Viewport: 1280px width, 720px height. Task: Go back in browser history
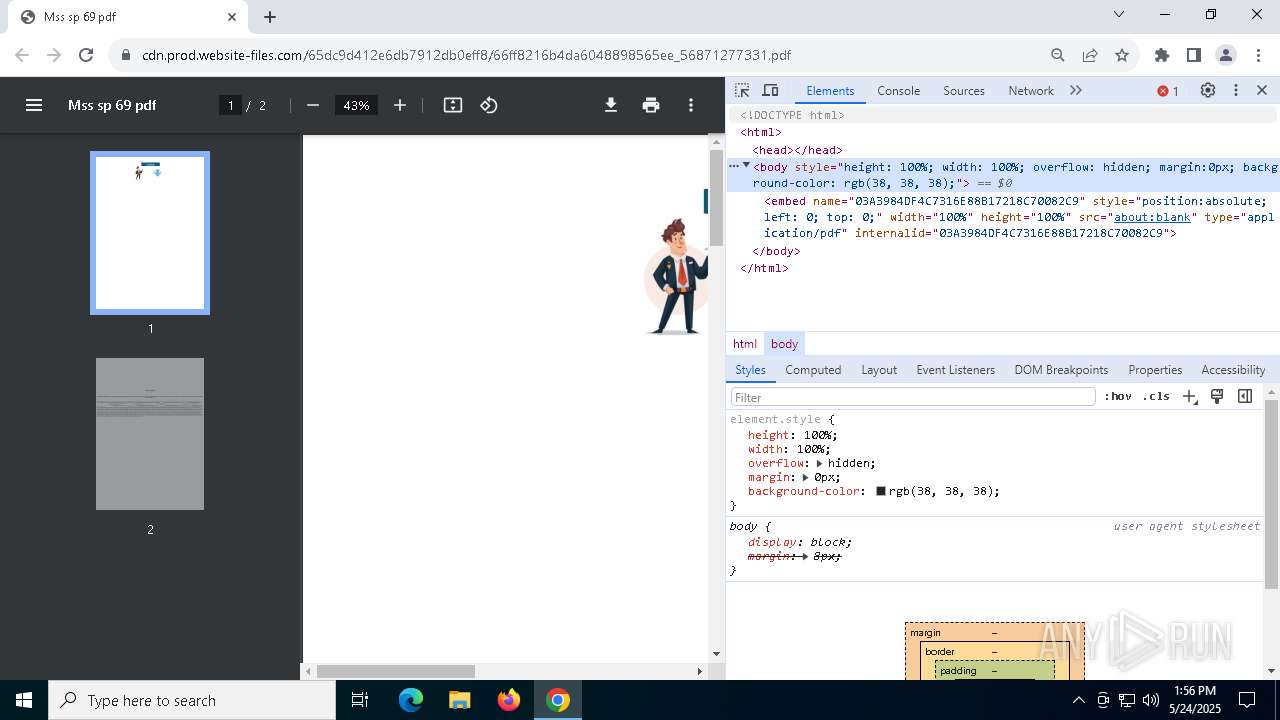[22, 55]
